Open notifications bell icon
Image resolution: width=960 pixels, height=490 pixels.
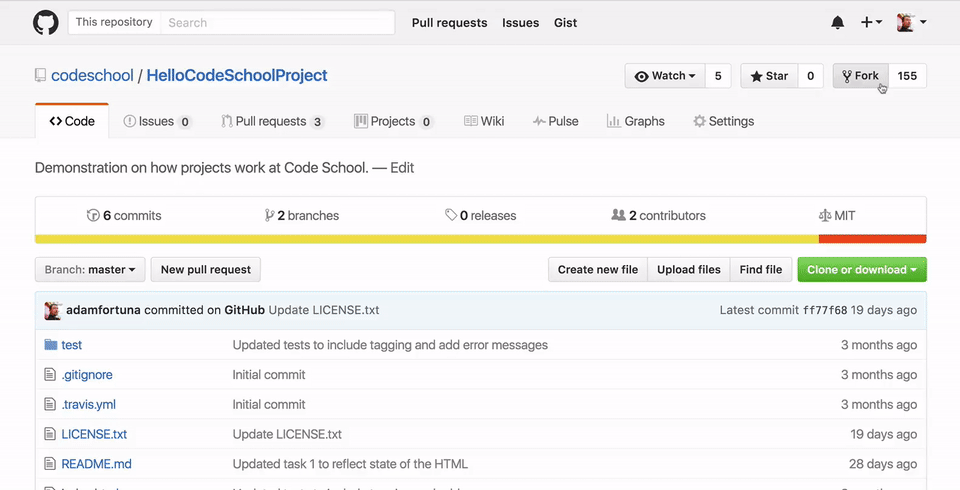(838, 23)
